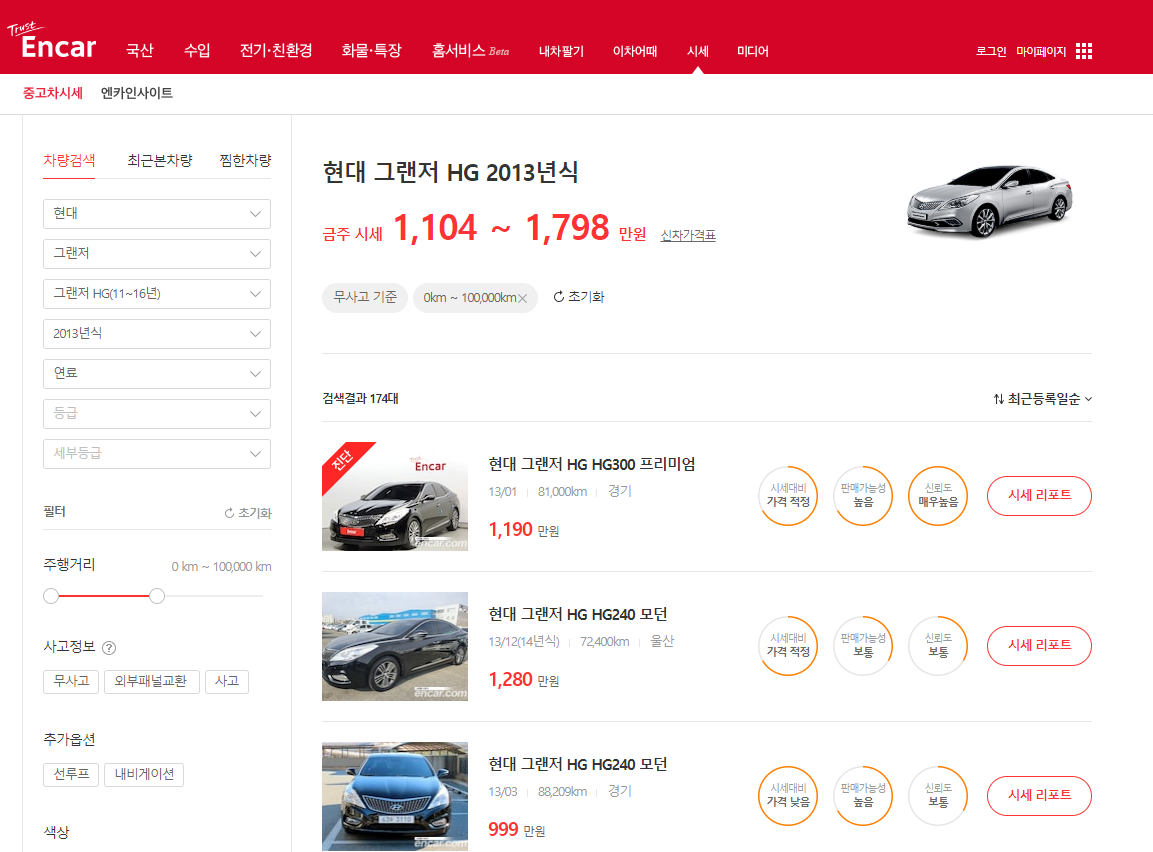
Task: Open 판매가능성 보통 gauge for 1,280만원 car
Action: [863, 645]
